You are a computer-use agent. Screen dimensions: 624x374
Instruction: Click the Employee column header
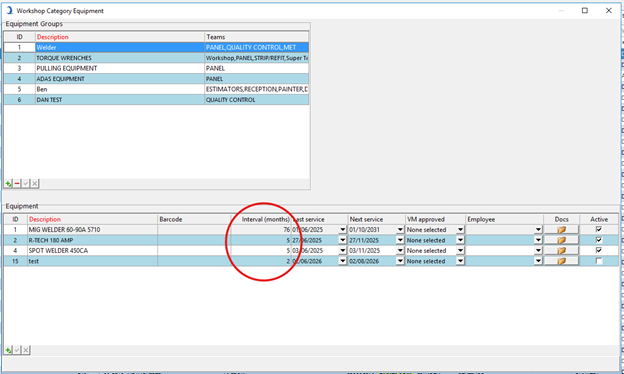505,219
